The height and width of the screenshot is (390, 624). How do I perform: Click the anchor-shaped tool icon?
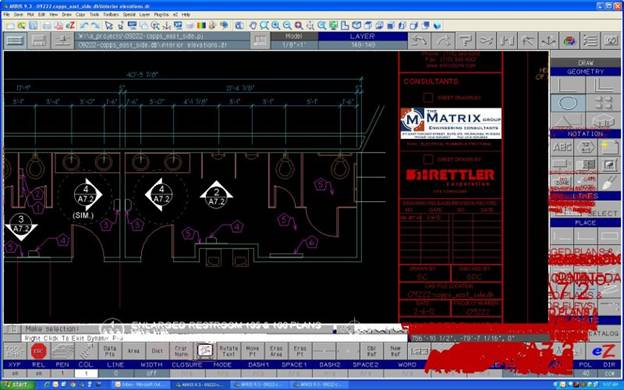pyautogui.click(x=549, y=41)
